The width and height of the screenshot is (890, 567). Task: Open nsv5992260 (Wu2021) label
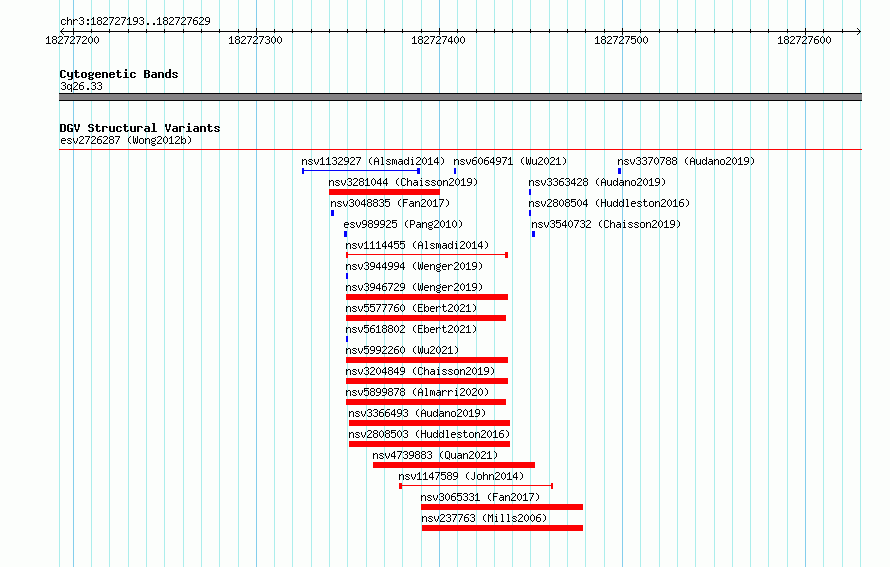click(x=402, y=350)
